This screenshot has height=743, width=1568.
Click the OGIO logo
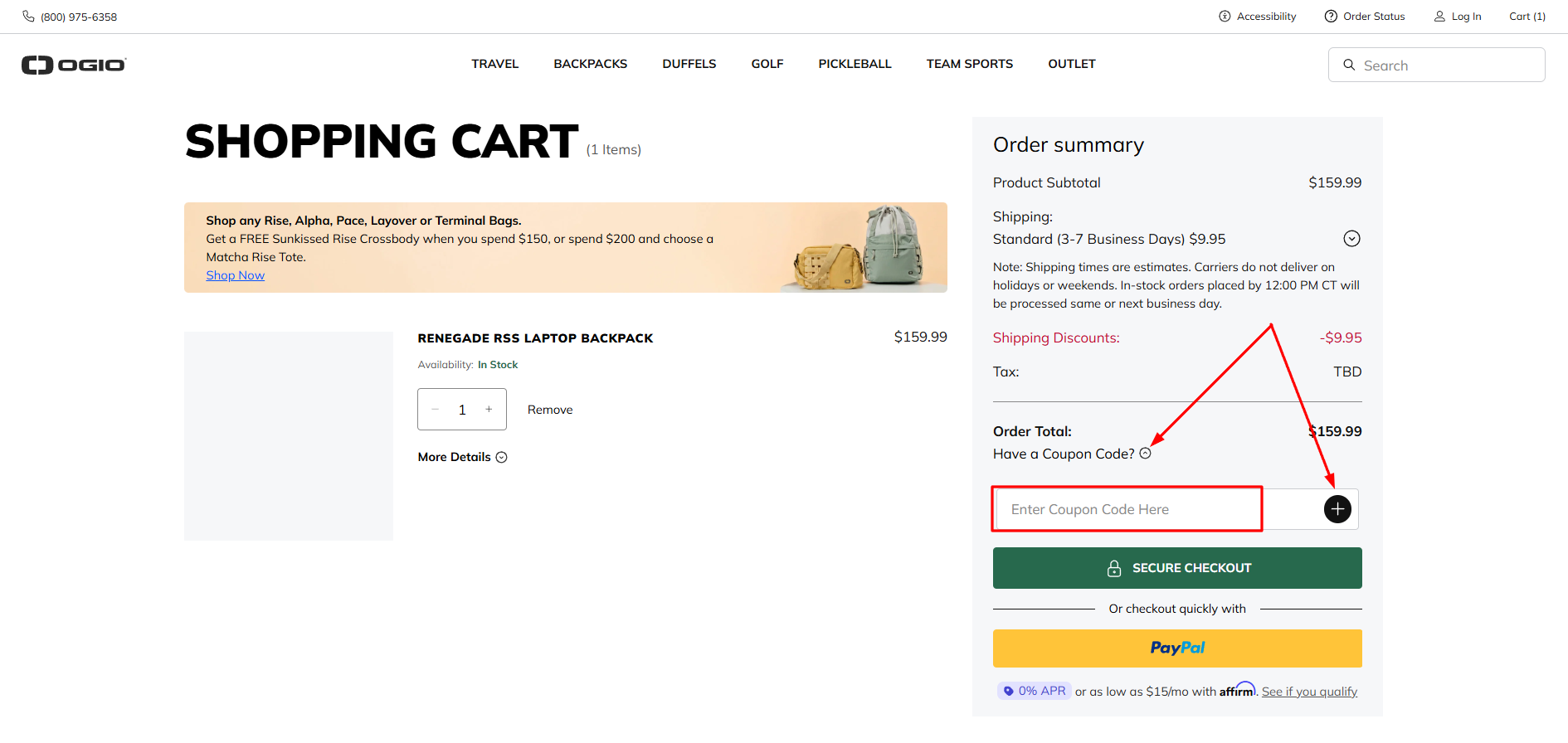tap(74, 65)
